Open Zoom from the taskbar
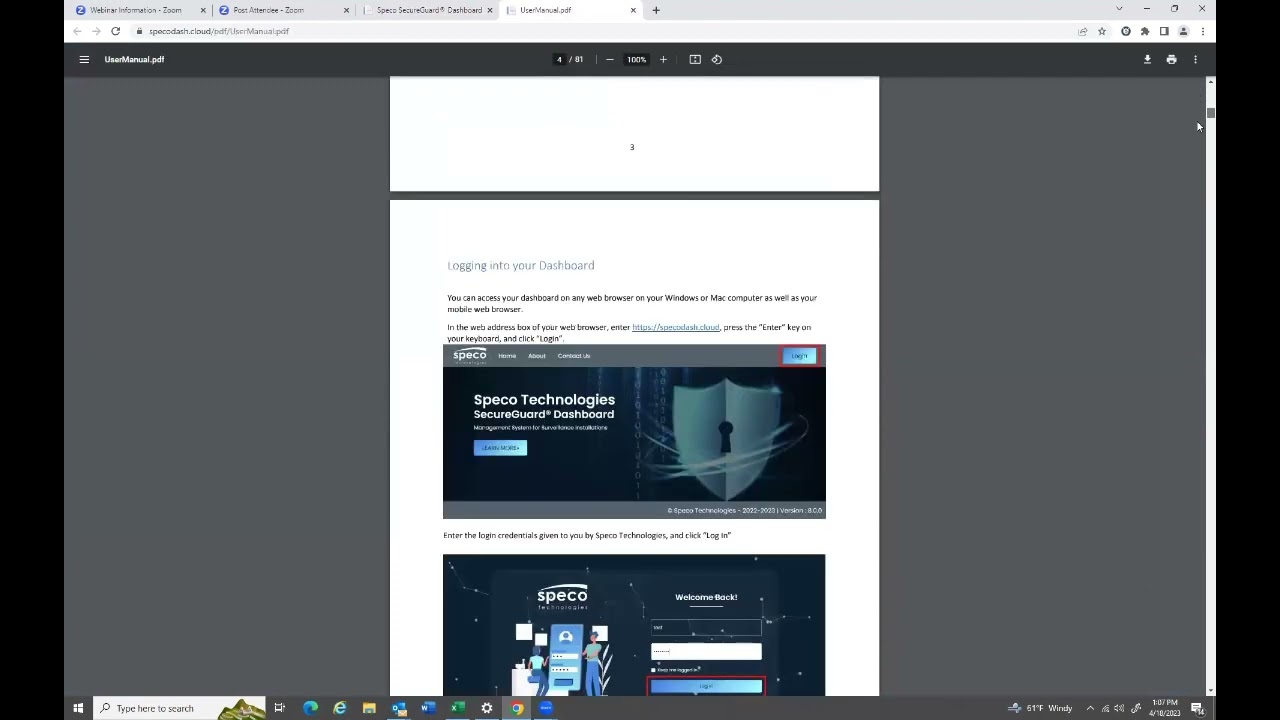 pyautogui.click(x=546, y=708)
